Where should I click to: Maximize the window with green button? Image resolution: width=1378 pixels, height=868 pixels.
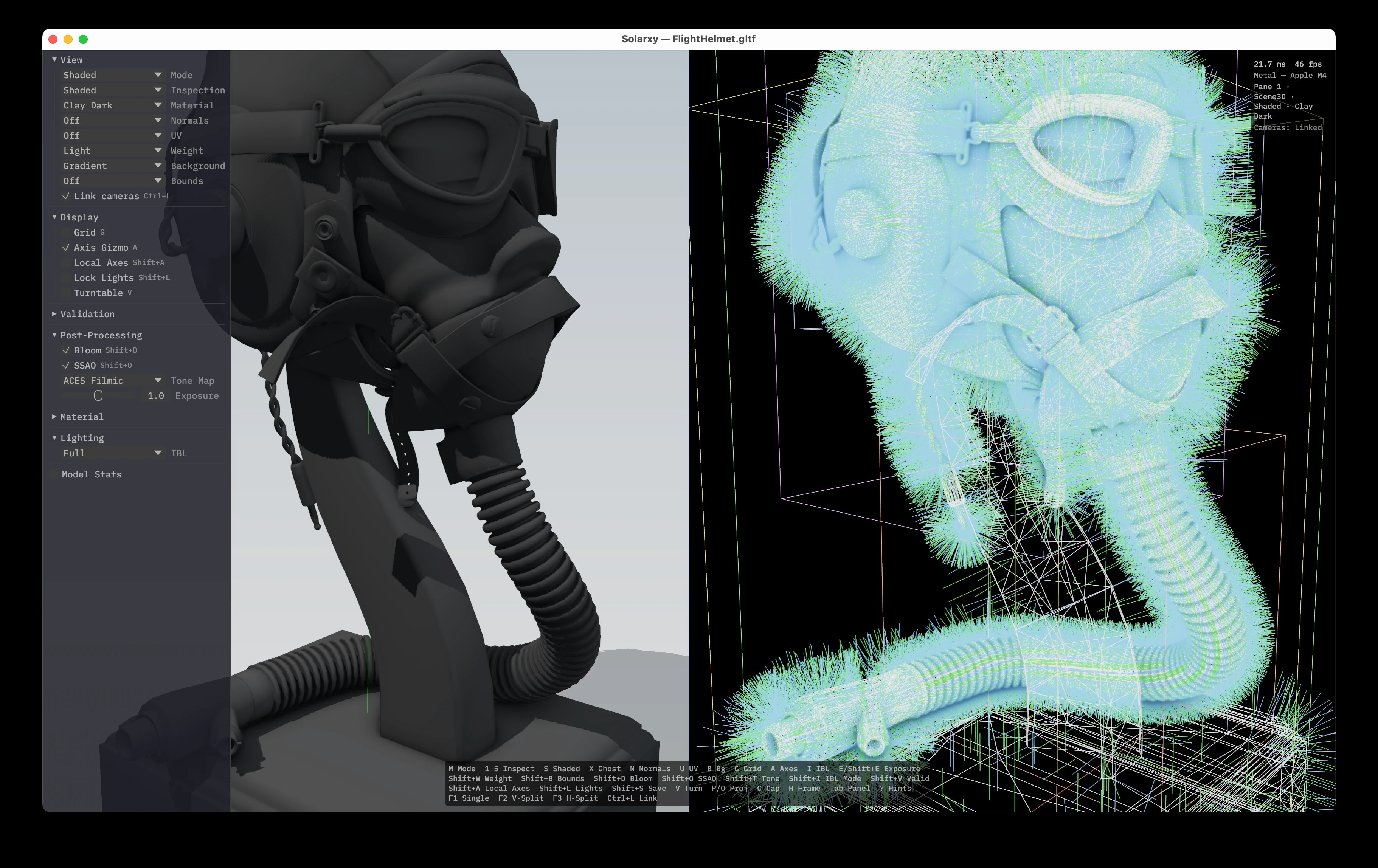(x=83, y=39)
